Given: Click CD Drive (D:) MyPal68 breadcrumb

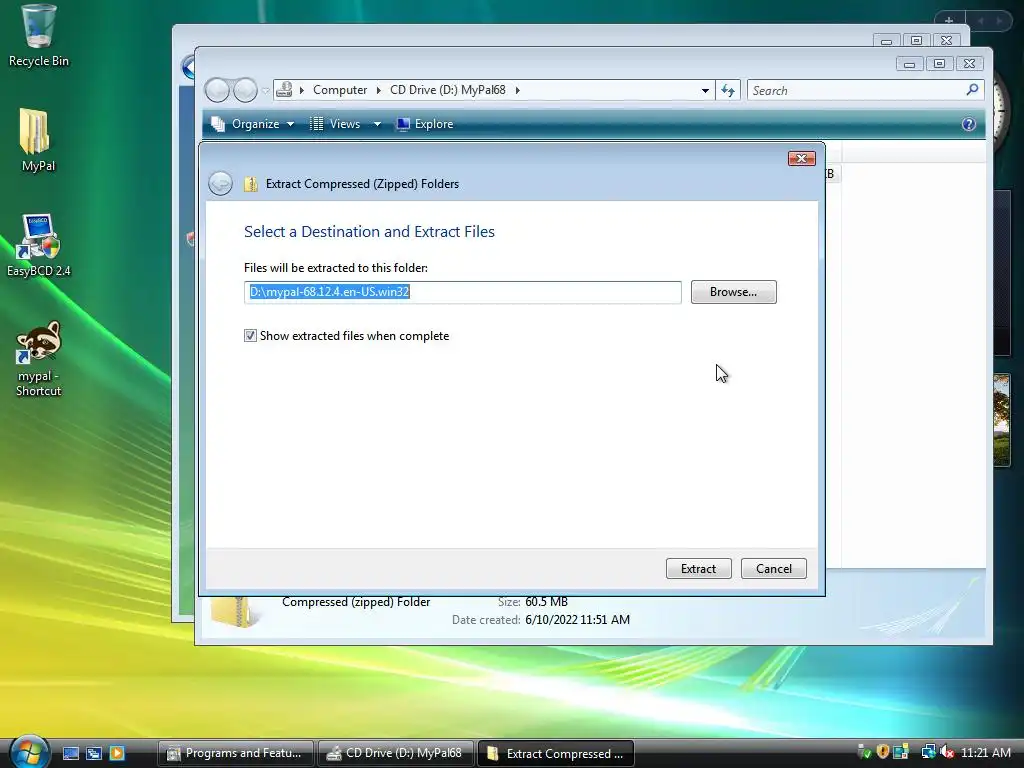Looking at the screenshot, I should point(447,90).
